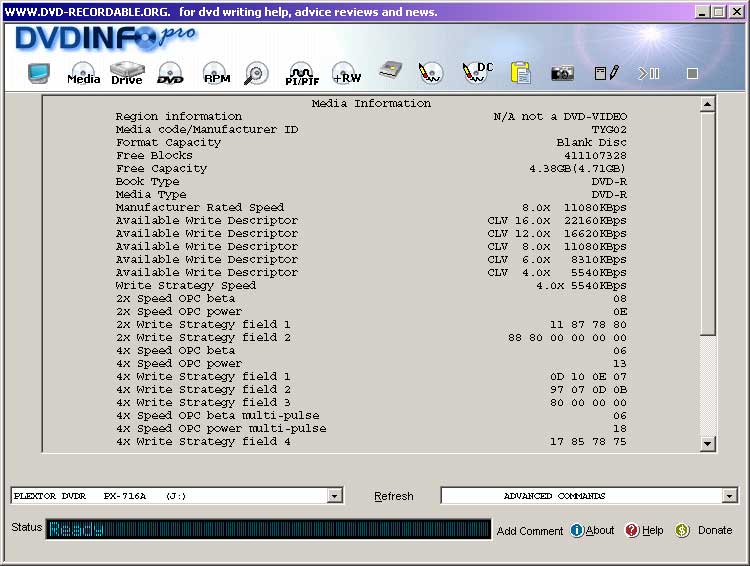This screenshot has height=566, width=750.
Task: Click the '2x Speed OPC beta' row
Action: point(371,299)
